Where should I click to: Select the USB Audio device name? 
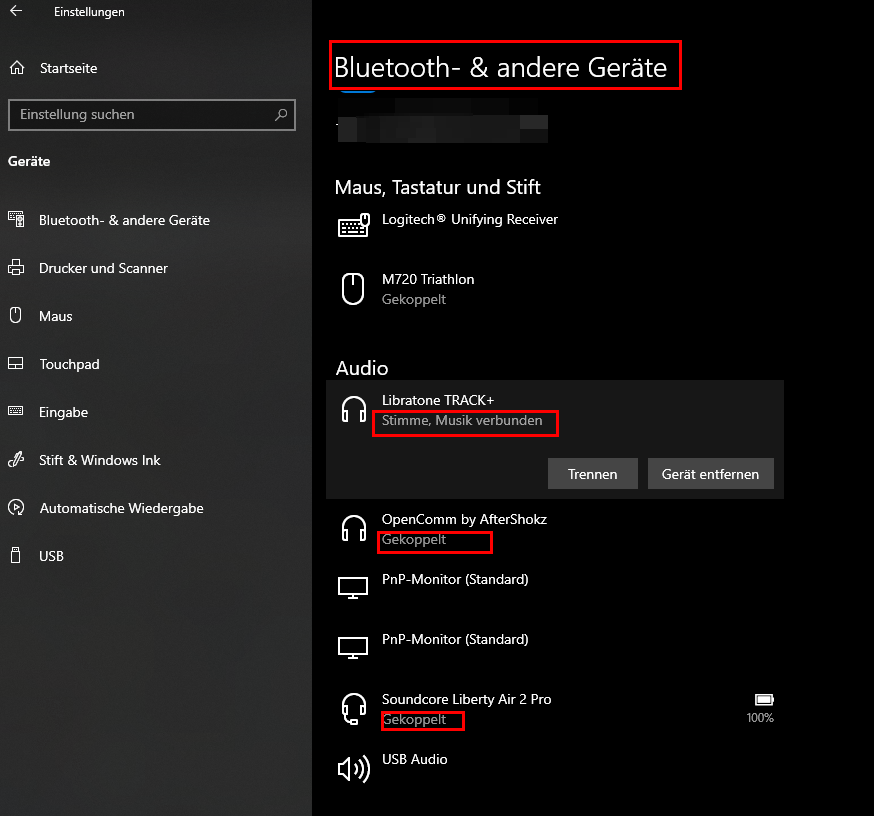pyautogui.click(x=414, y=759)
